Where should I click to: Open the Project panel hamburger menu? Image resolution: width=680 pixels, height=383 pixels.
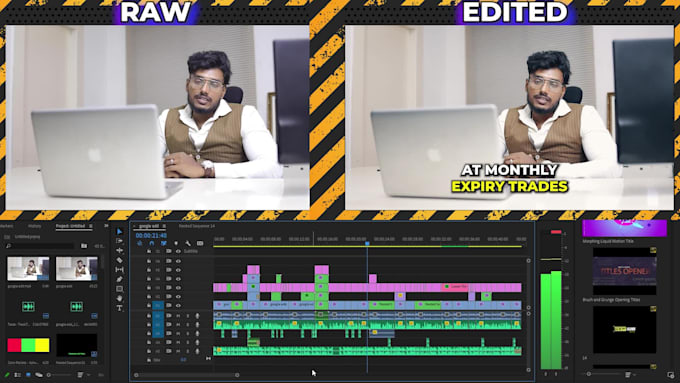(91, 226)
